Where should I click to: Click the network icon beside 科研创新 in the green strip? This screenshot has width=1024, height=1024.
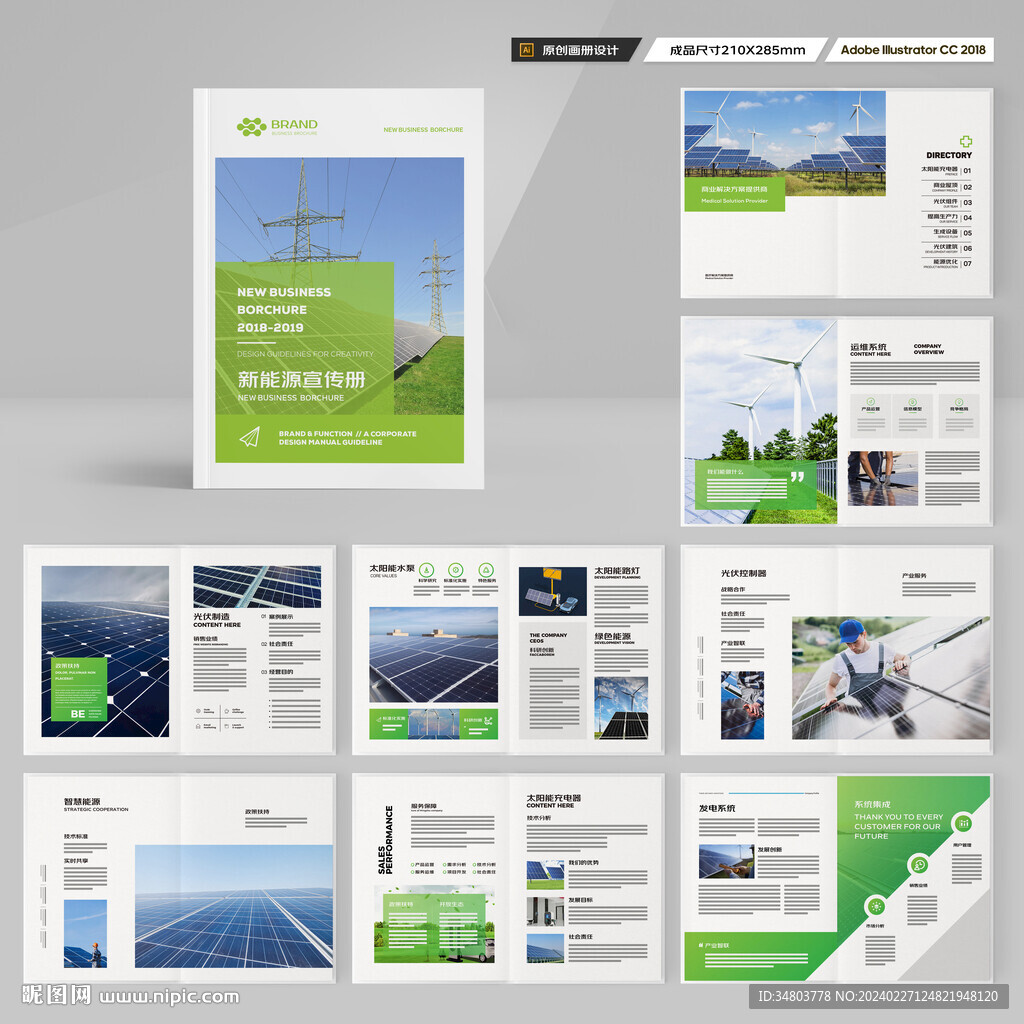point(488,721)
